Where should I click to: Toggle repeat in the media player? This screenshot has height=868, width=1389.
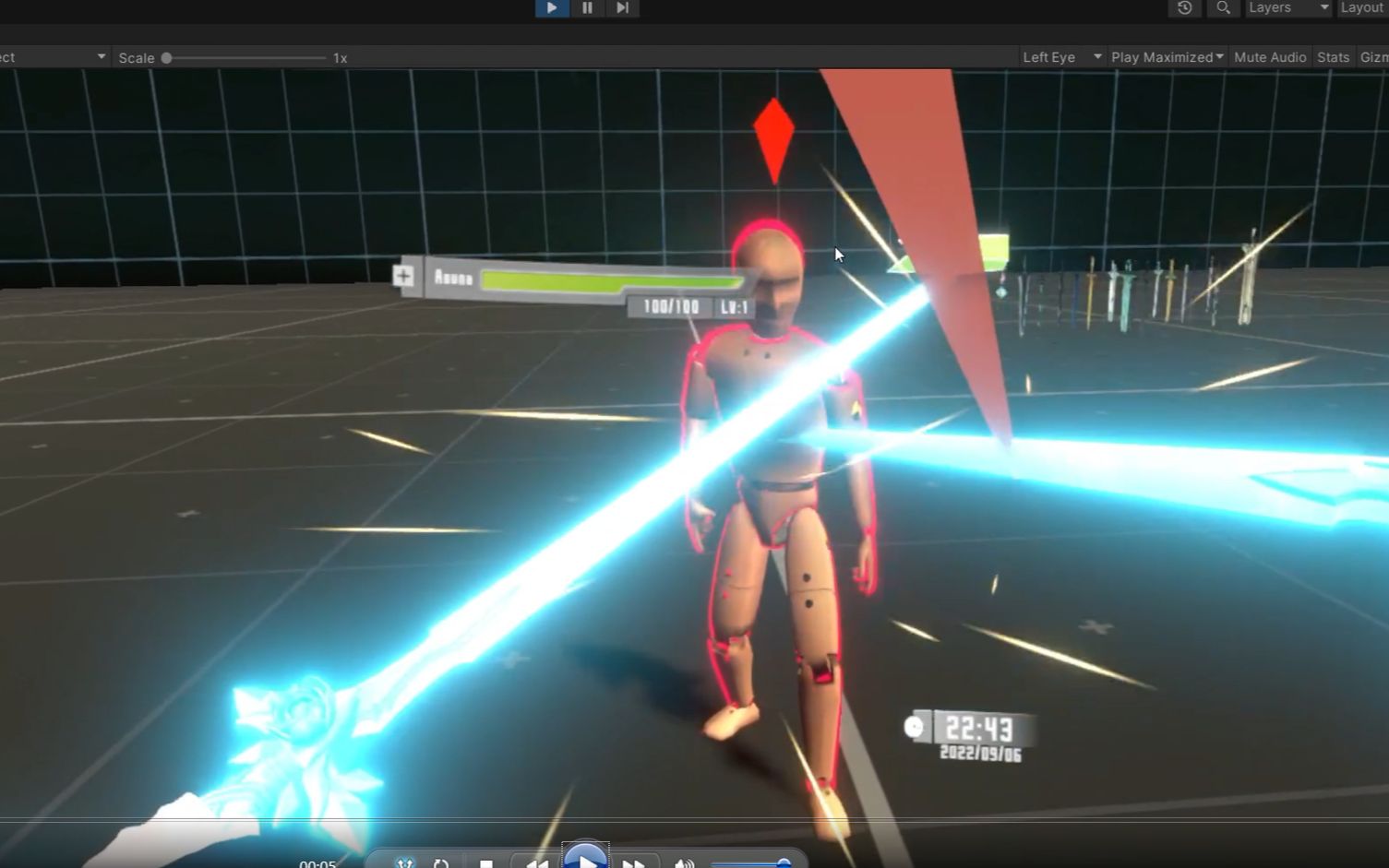click(x=441, y=863)
